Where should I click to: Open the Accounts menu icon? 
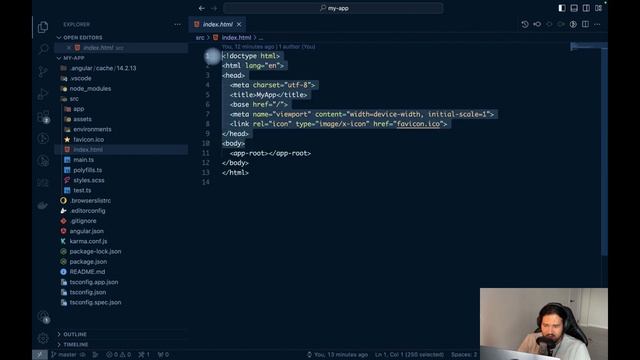43,316
